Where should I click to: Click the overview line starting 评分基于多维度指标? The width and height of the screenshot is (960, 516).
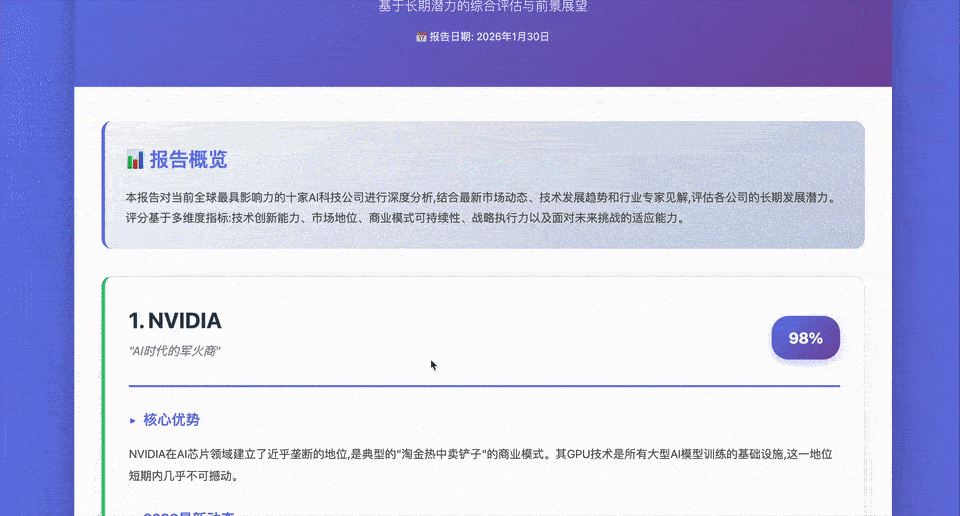tap(406, 218)
